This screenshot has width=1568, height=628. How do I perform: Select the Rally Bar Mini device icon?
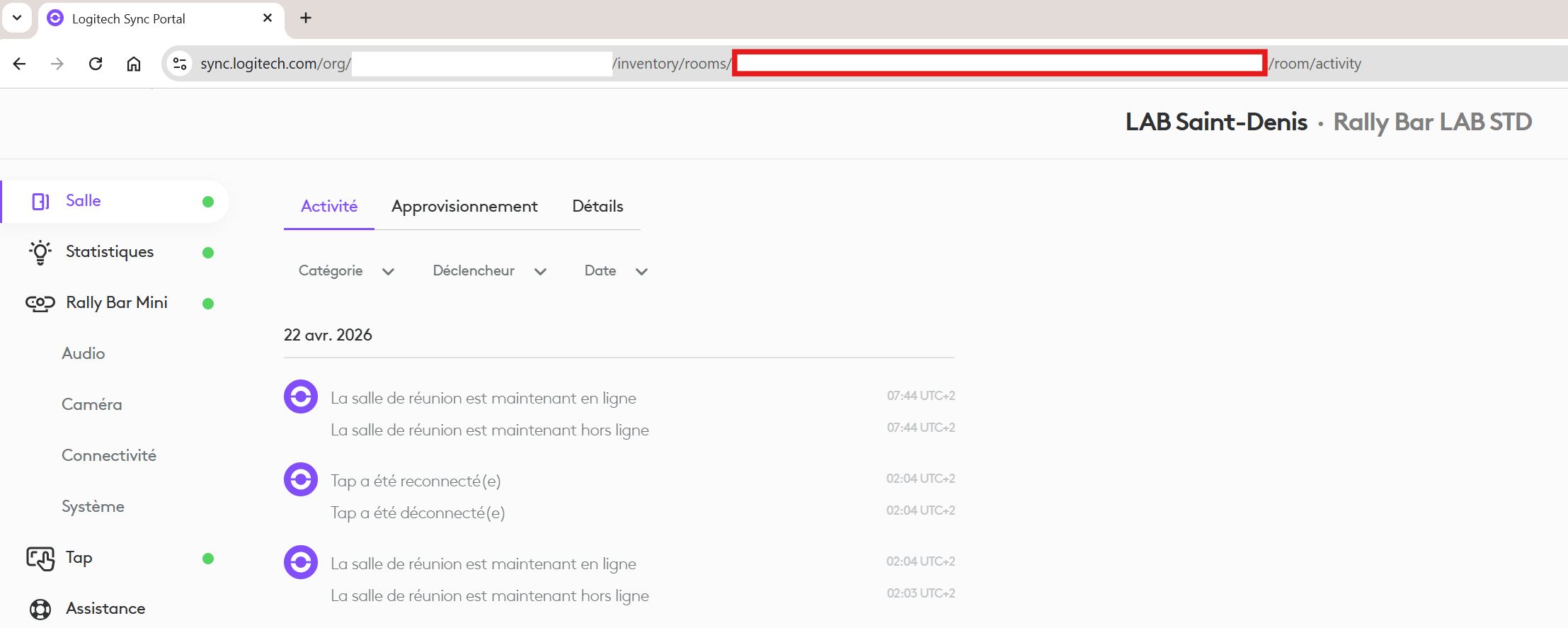coord(40,304)
